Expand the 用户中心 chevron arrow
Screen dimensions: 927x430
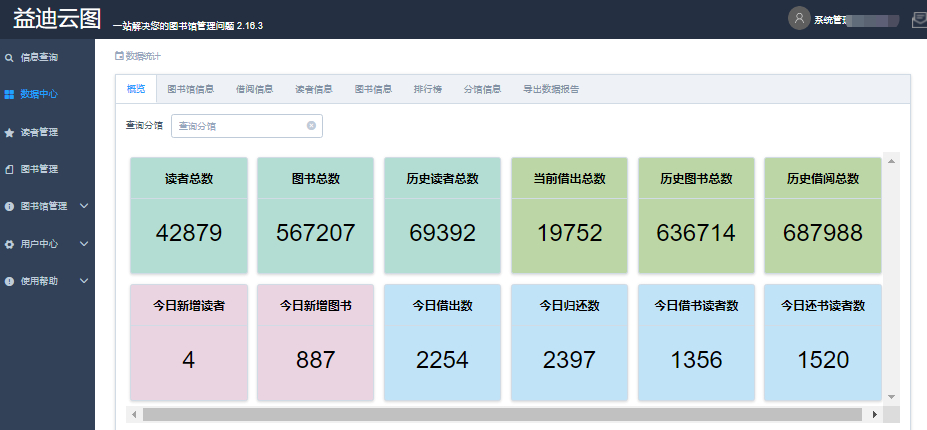84,244
